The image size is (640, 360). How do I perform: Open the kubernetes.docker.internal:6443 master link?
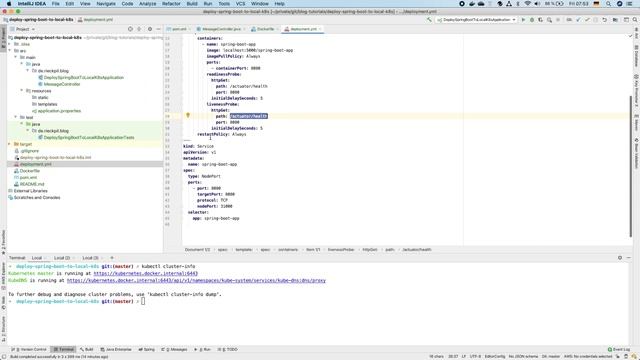pos(146,273)
